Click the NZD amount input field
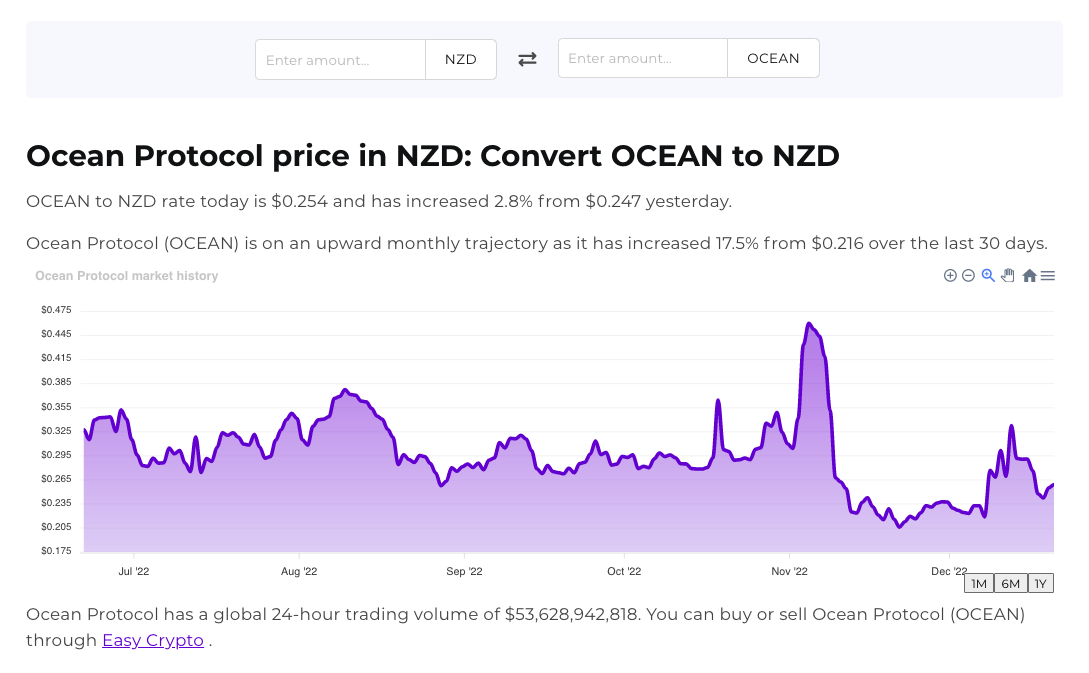The height and width of the screenshot is (673, 1089). click(x=340, y=59)
